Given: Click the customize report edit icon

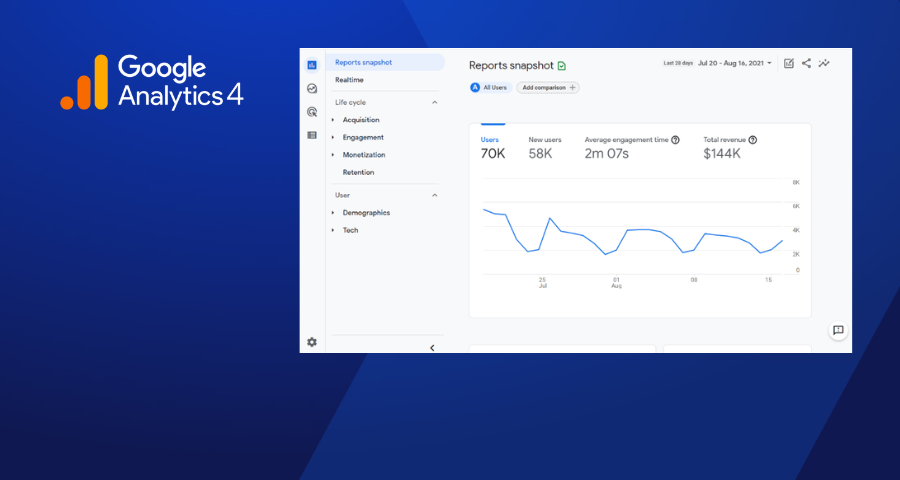Looking at the screenshot, I should (x=789, y=64).
